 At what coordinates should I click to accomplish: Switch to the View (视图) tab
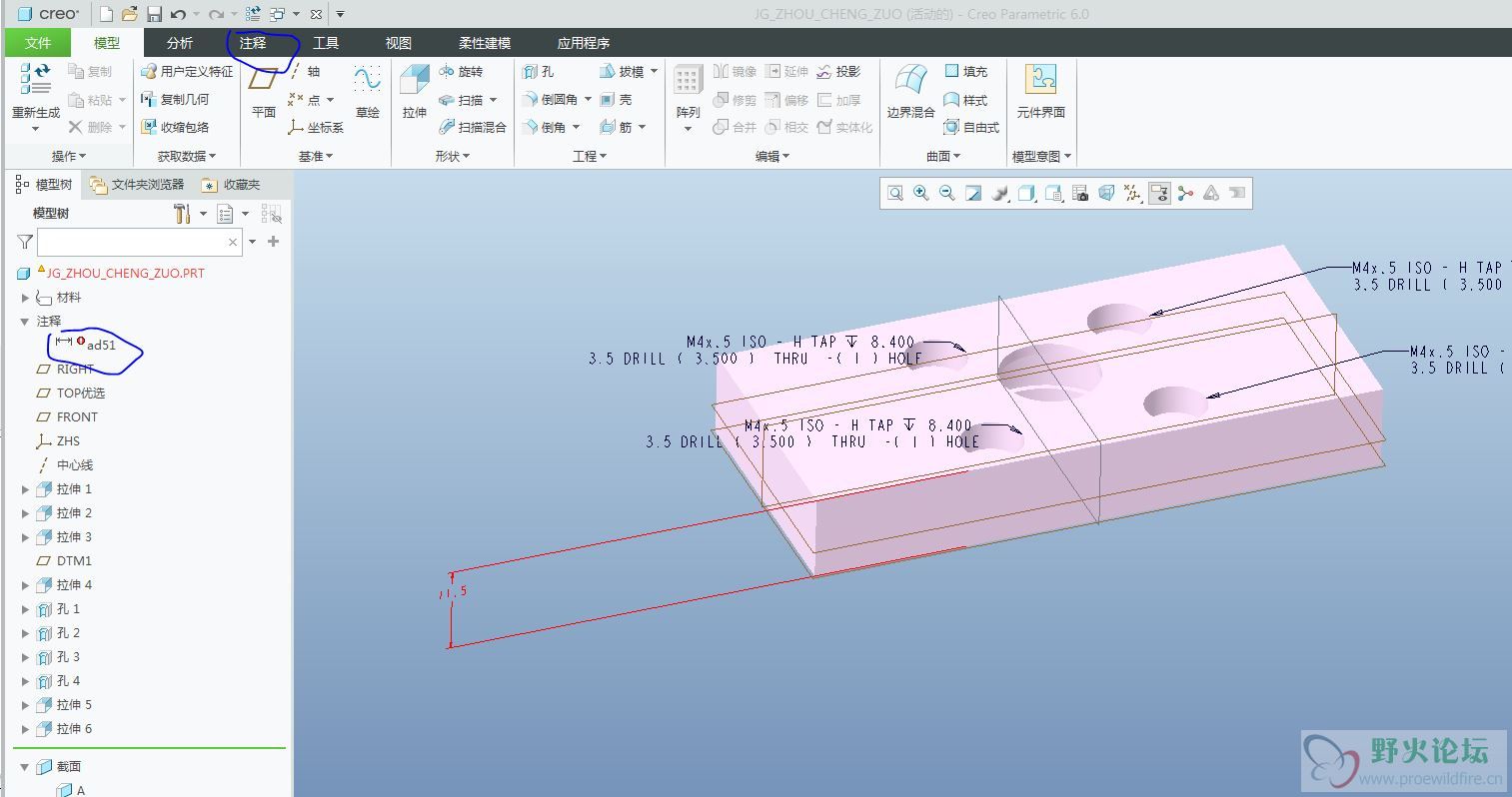click(399, 43)
